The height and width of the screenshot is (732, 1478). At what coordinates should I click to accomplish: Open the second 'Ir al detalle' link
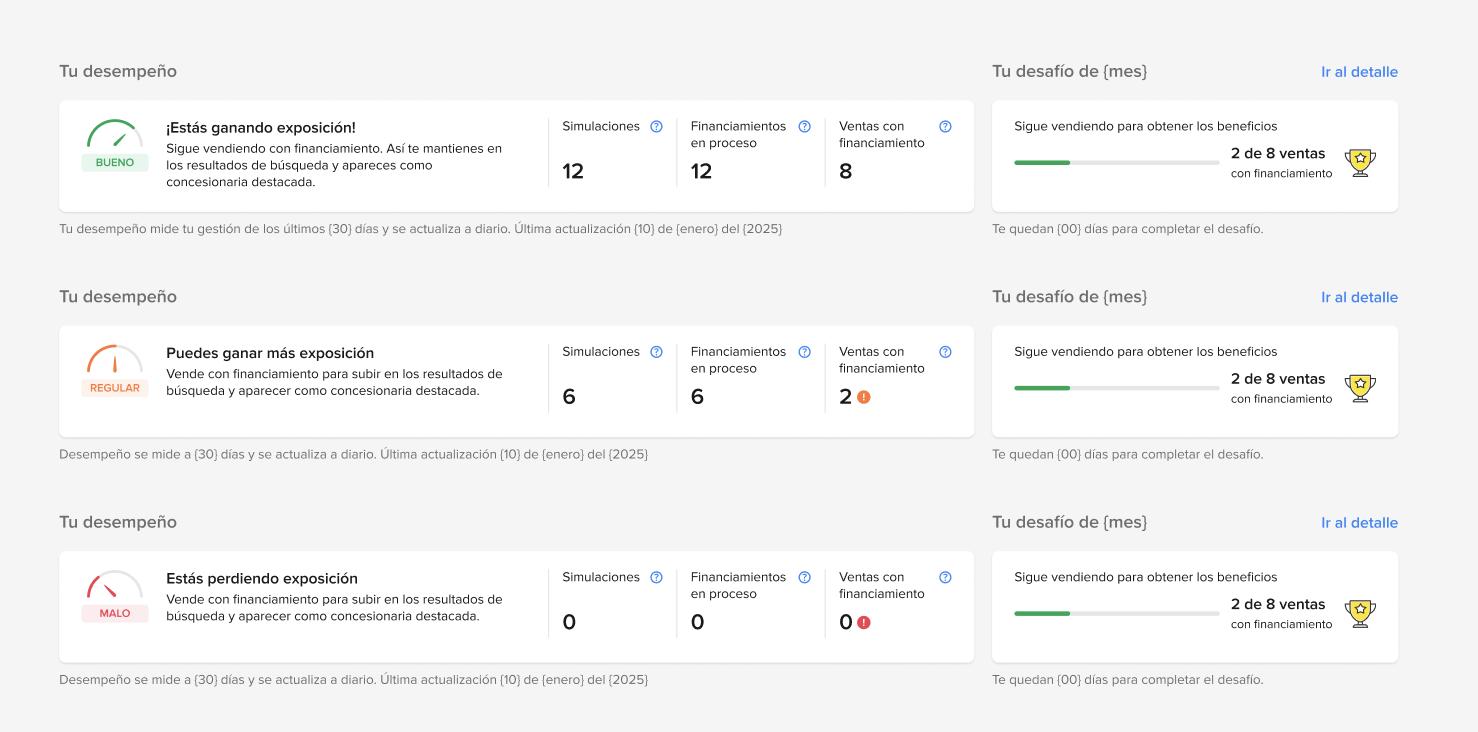click(x=1359, y=297)
